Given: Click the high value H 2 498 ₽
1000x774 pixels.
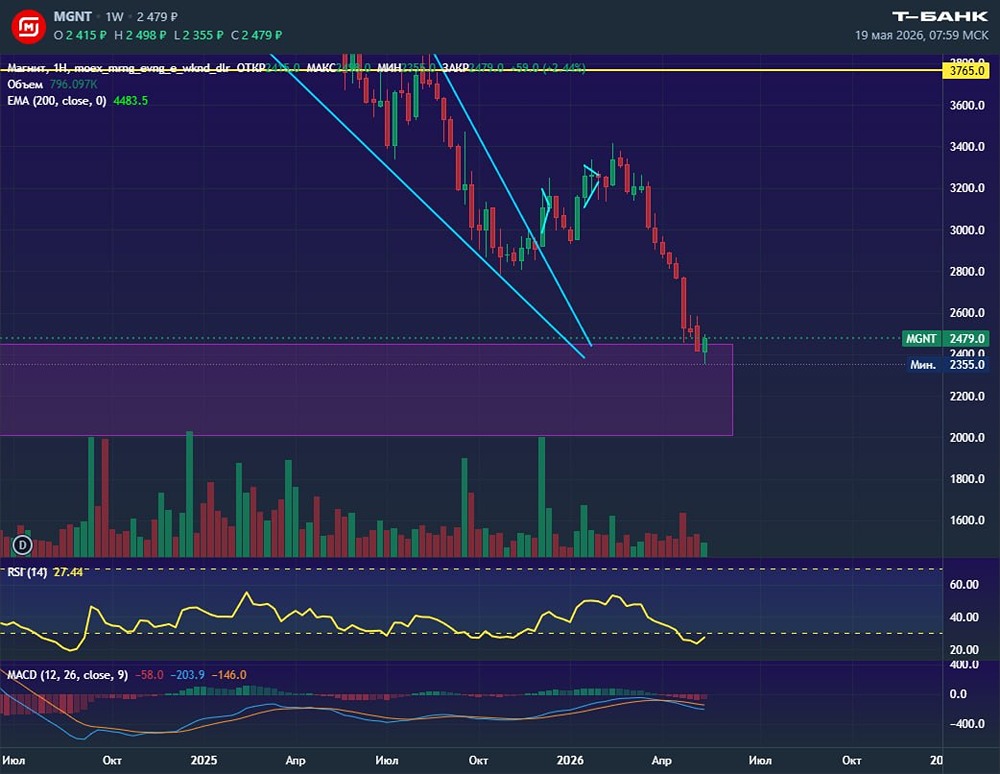Looking at the screenshot, I should tap(140, 35).
